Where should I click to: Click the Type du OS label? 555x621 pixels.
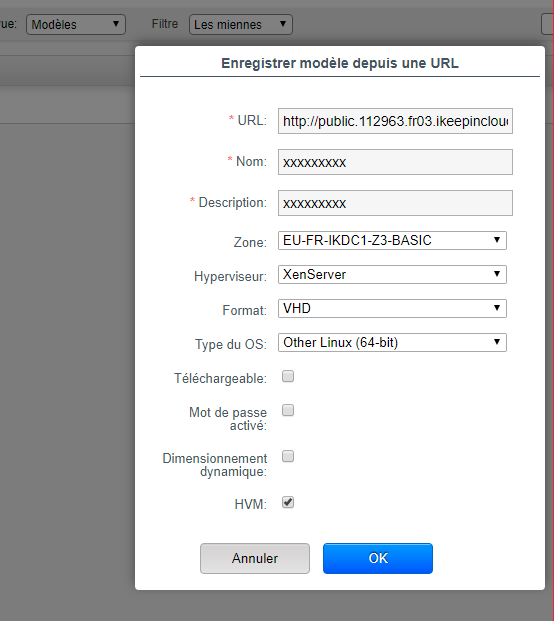pos(231,344)
